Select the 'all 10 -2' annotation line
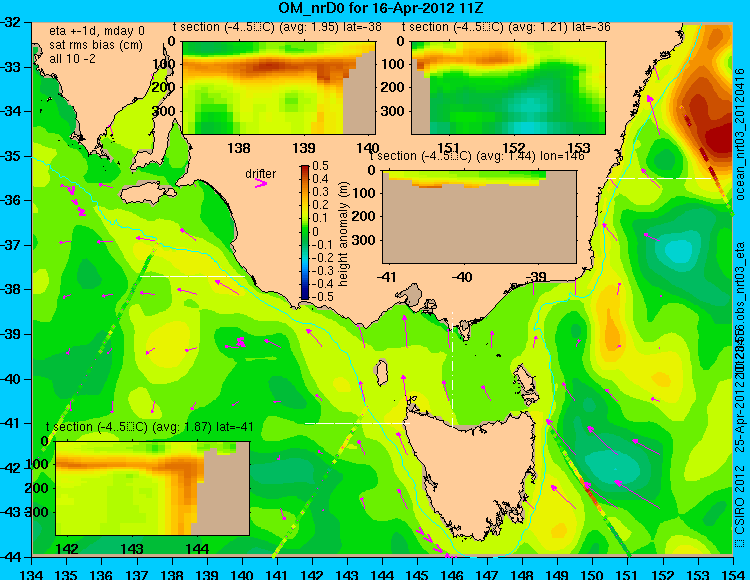 (72, 59)
